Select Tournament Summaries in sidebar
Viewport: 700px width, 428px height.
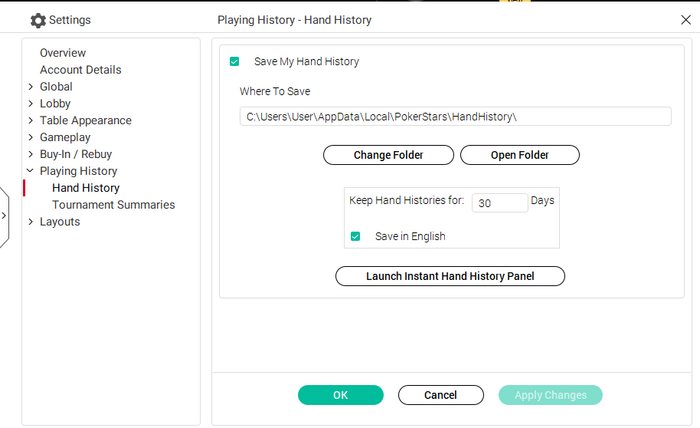tap(113, 205)
